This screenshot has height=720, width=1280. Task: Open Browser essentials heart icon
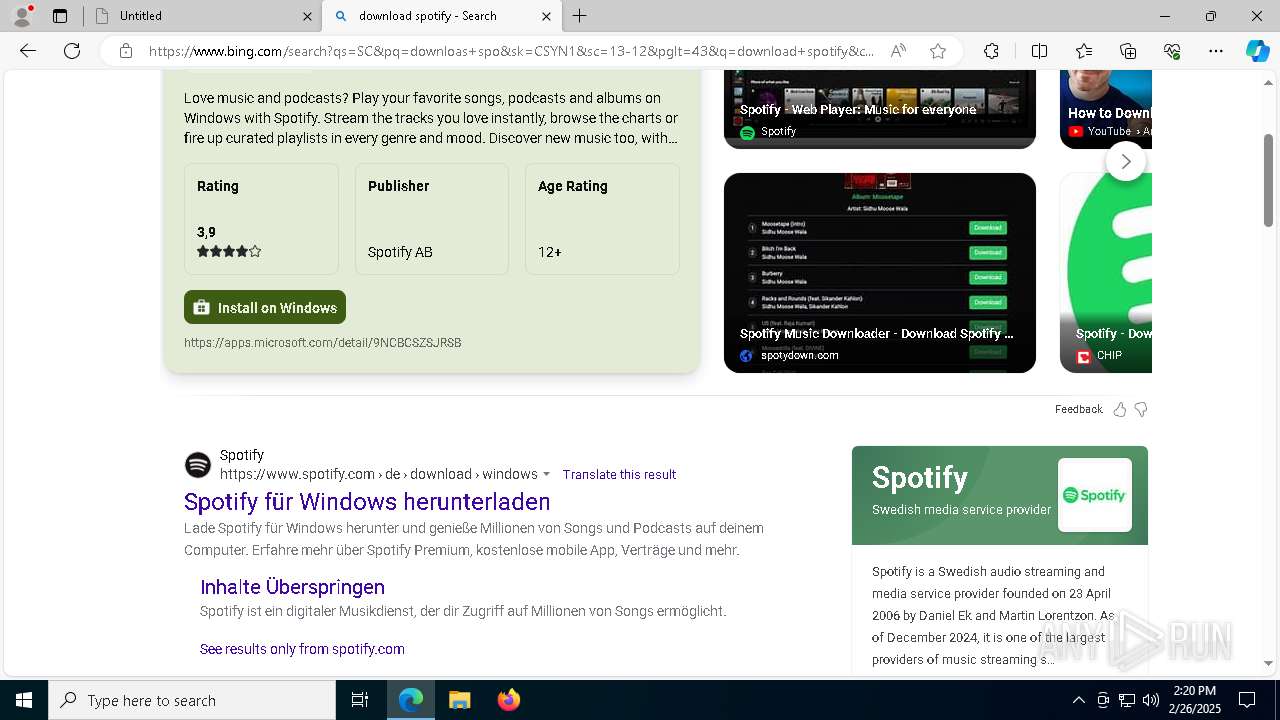1172,51
